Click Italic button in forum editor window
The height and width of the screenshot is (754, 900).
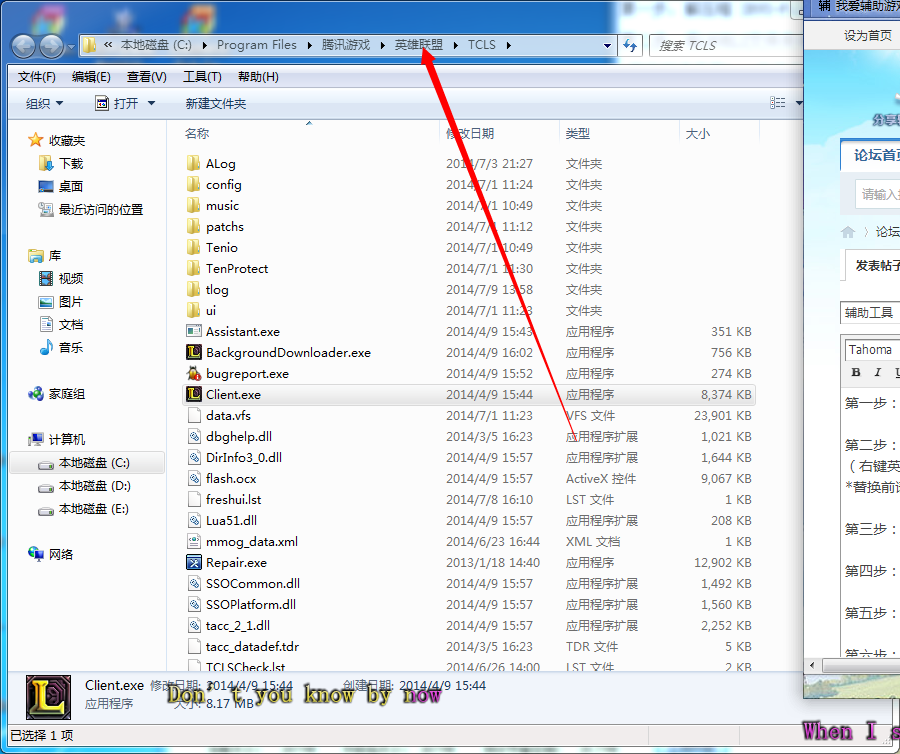(877, 372)
